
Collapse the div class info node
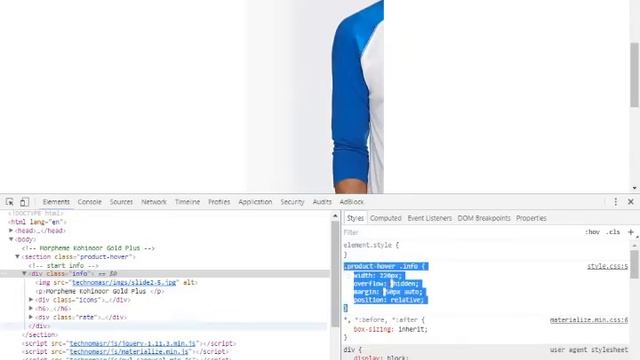(24, 273)
